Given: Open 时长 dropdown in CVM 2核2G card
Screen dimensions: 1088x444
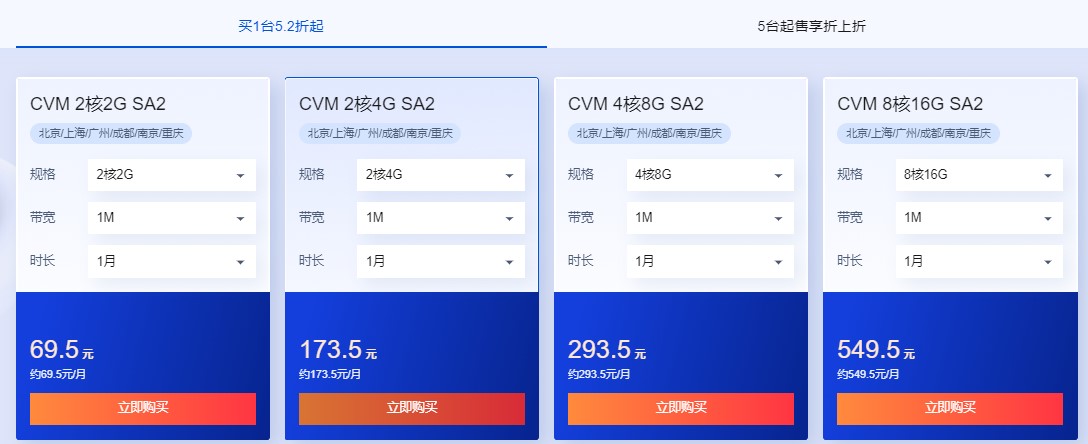Looking at the screenshot, I should (172, 261).
